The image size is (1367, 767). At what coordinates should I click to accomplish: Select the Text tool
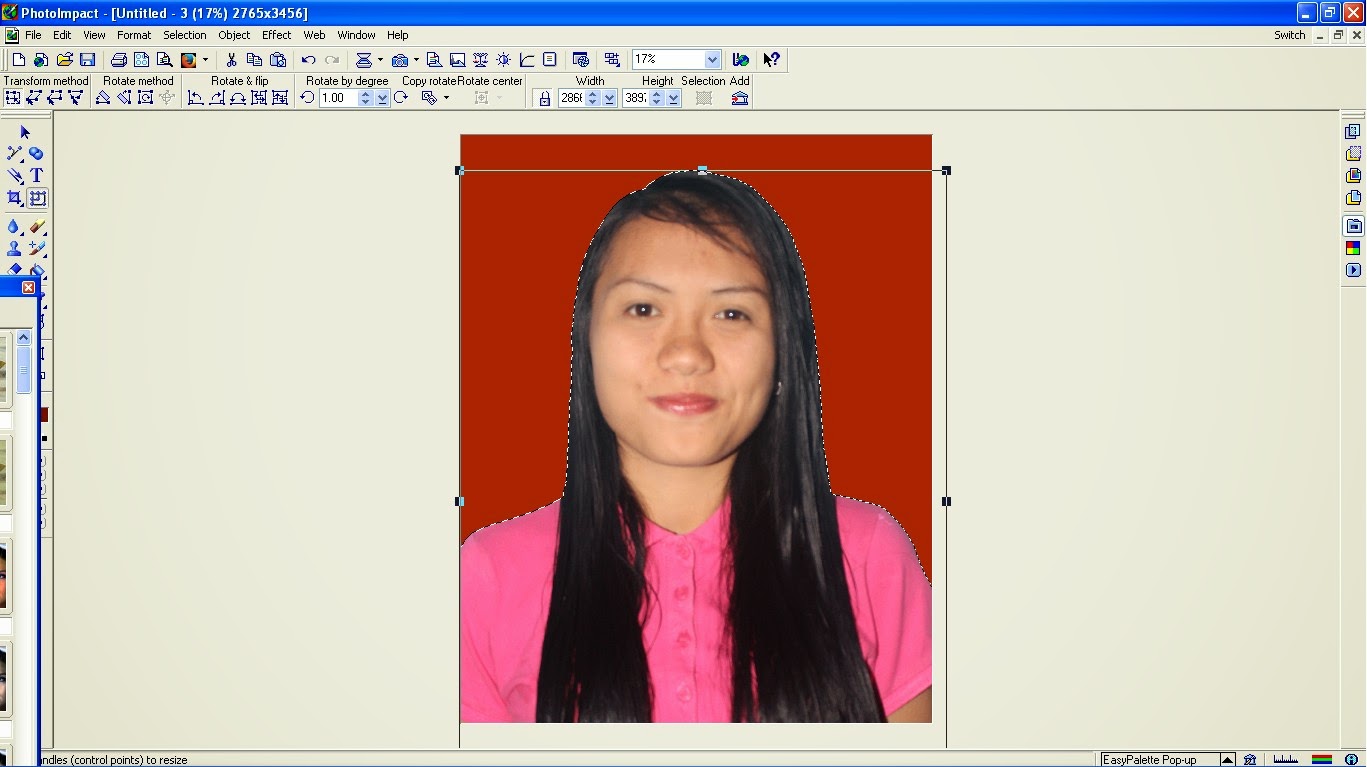(x=37, y=174)
